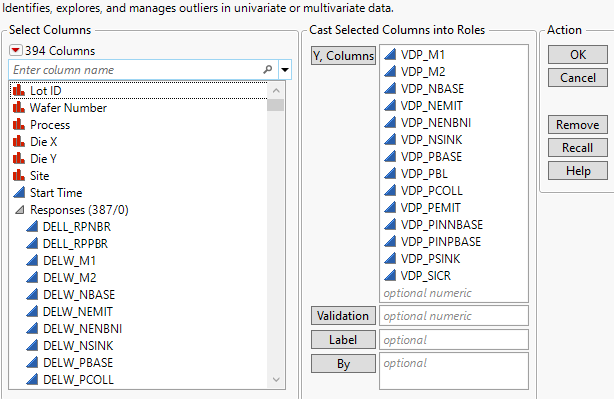Open the red triangle menu beside 394 Columns

point(16,51)
